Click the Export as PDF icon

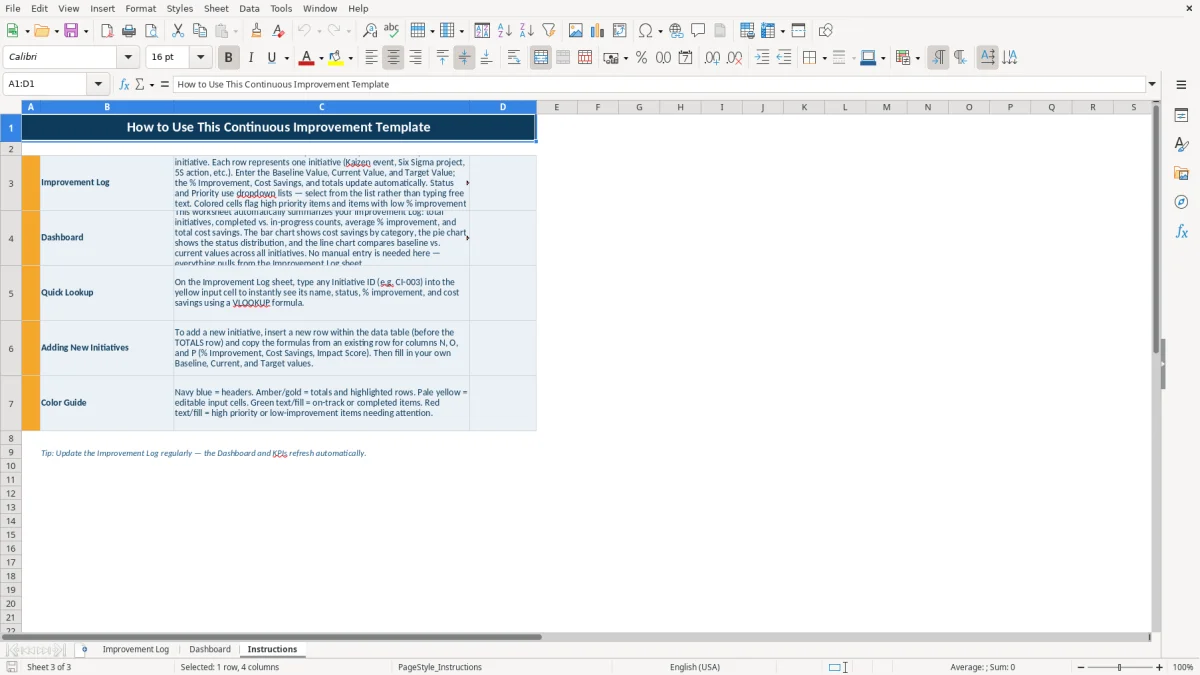[x=107, y=31]
